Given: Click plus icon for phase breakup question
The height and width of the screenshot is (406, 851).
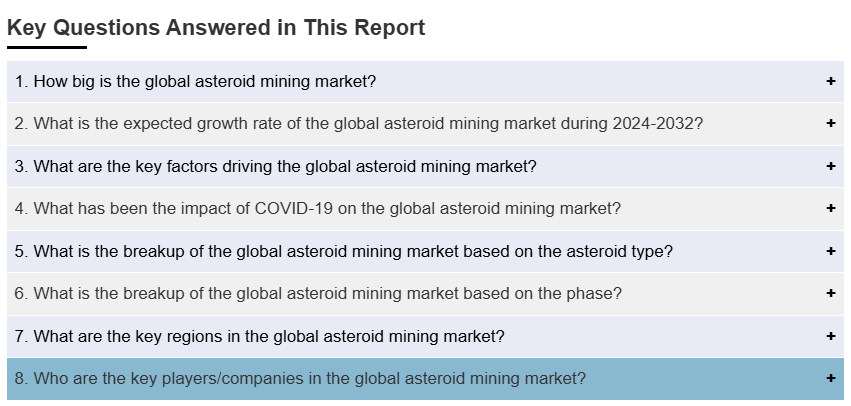Looking at the screenshot, I should tap(830, 293).
